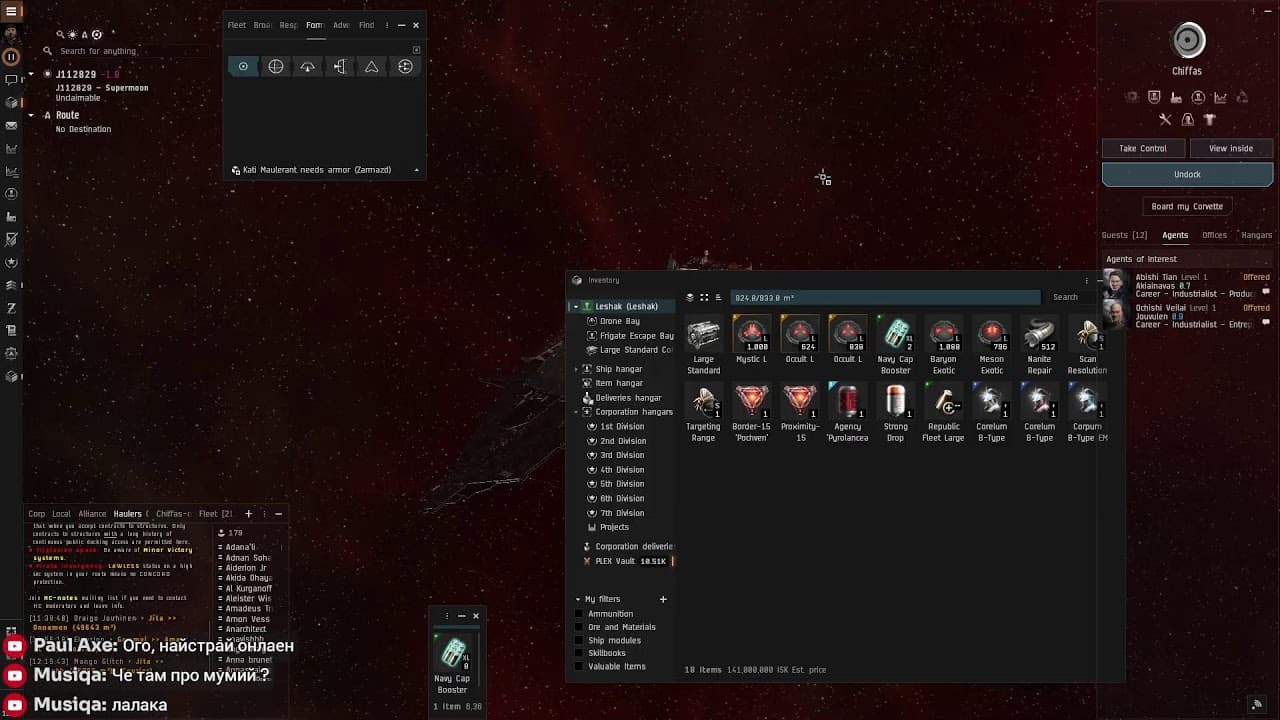Select Targeting Range script item
Image resolution: width=1280 pixels, height=720 pixels.
click(704, 413)
